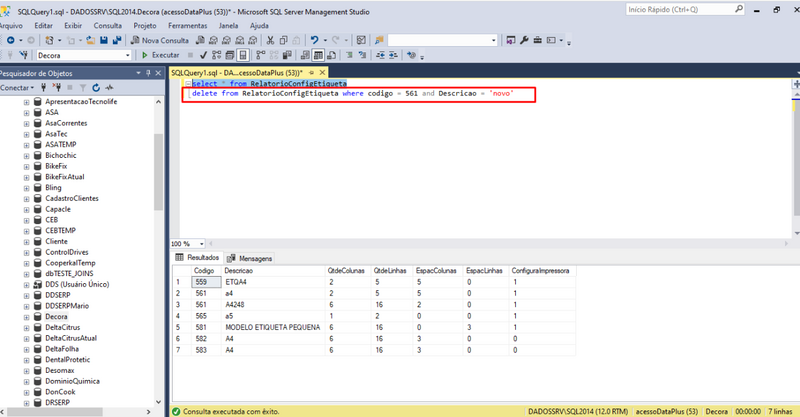The width and height of the screenshot is (800, 417).
Task: Focus the Início Rápido search field
Action: [685, 9]
